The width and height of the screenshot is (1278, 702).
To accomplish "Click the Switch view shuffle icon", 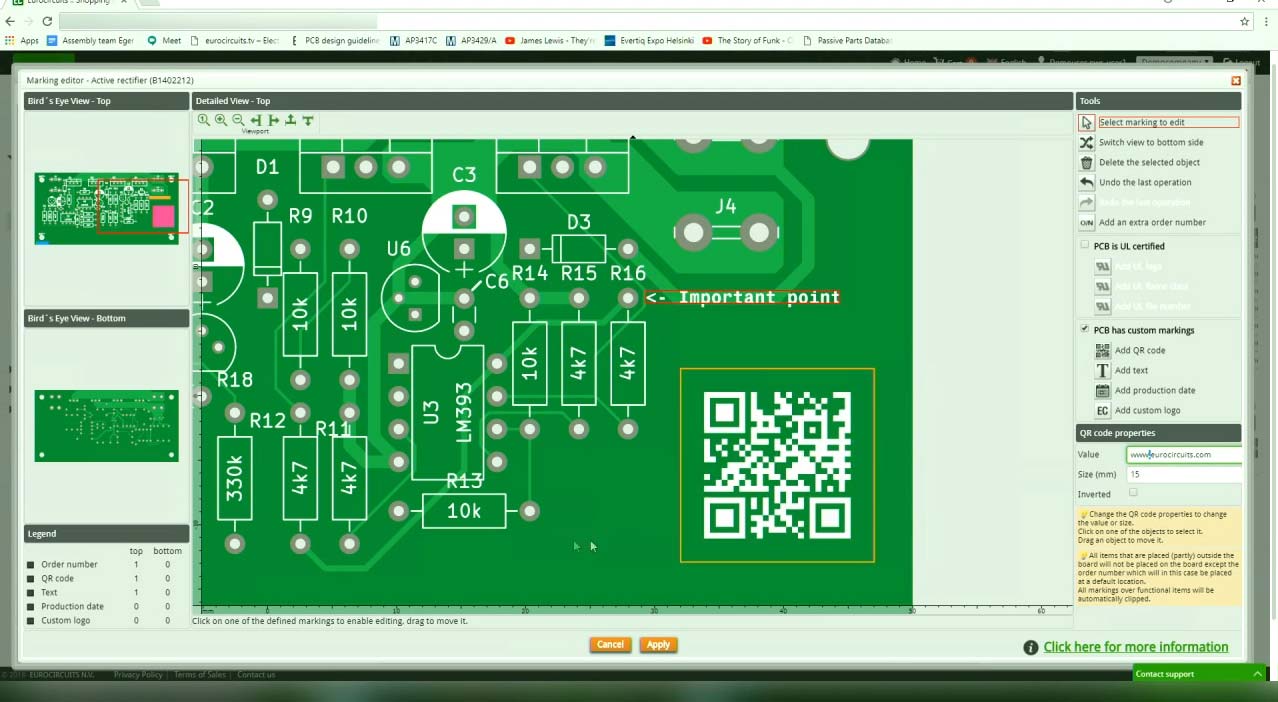I will point(1087,142).
